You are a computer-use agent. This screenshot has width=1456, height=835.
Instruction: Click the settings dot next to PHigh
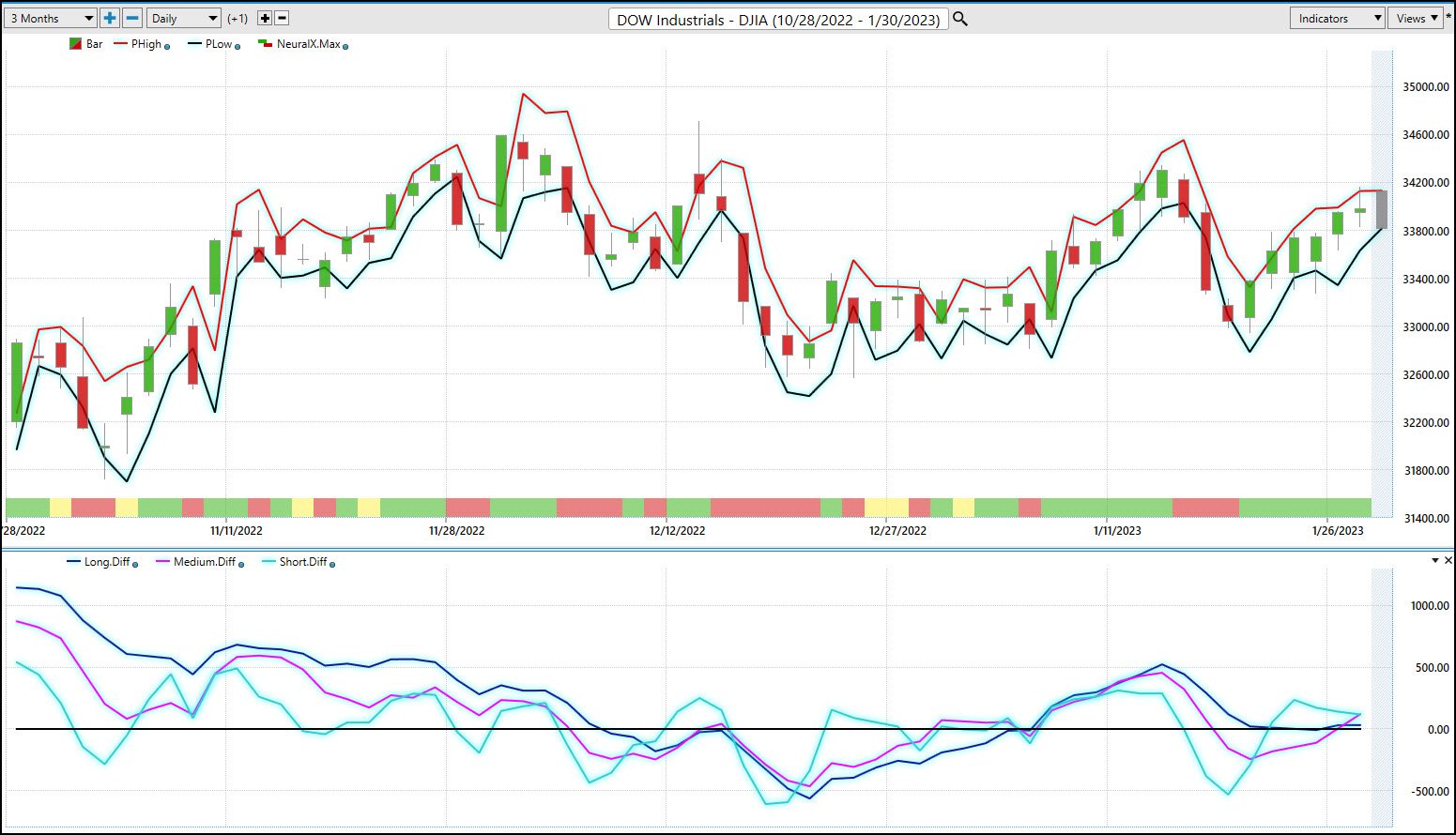167,47
